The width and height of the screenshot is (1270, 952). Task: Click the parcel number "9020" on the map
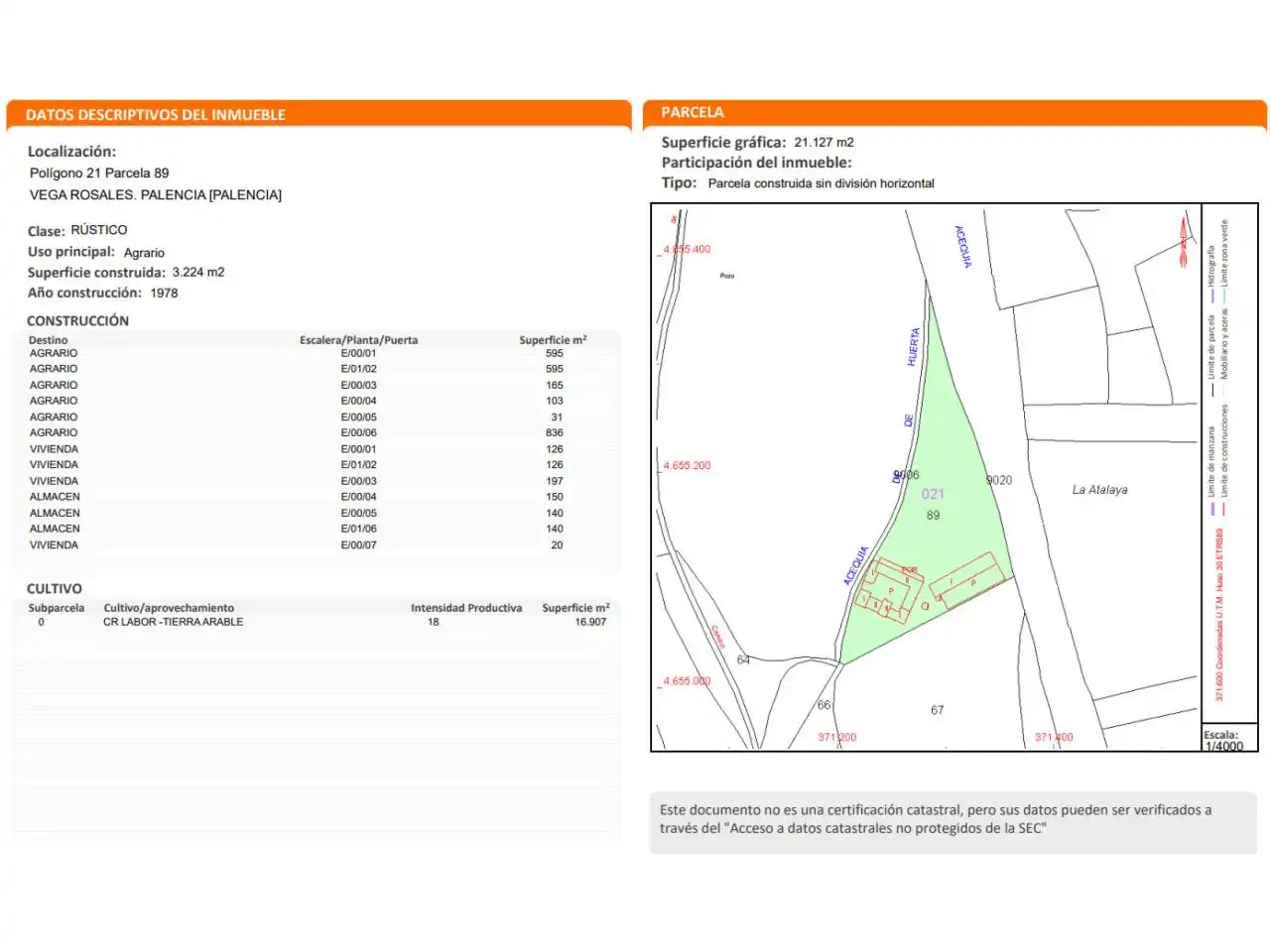[x=999, y=480]
